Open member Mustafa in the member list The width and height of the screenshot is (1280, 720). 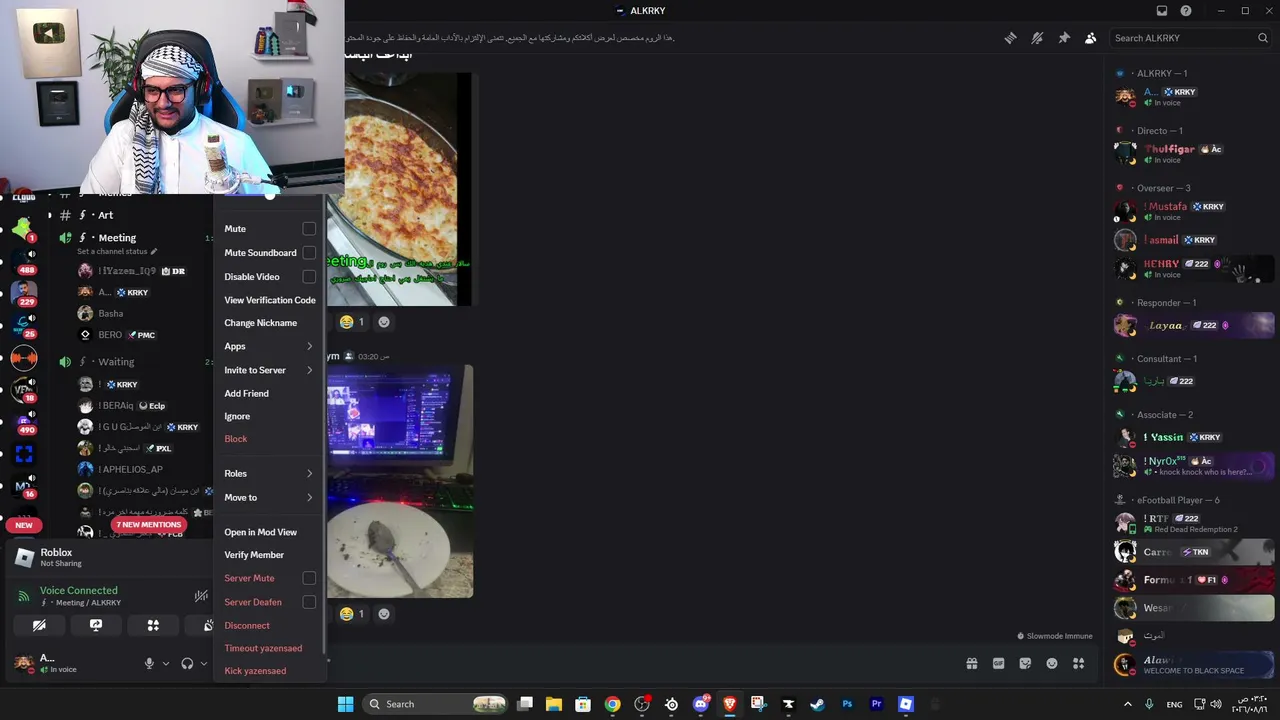1194,212
